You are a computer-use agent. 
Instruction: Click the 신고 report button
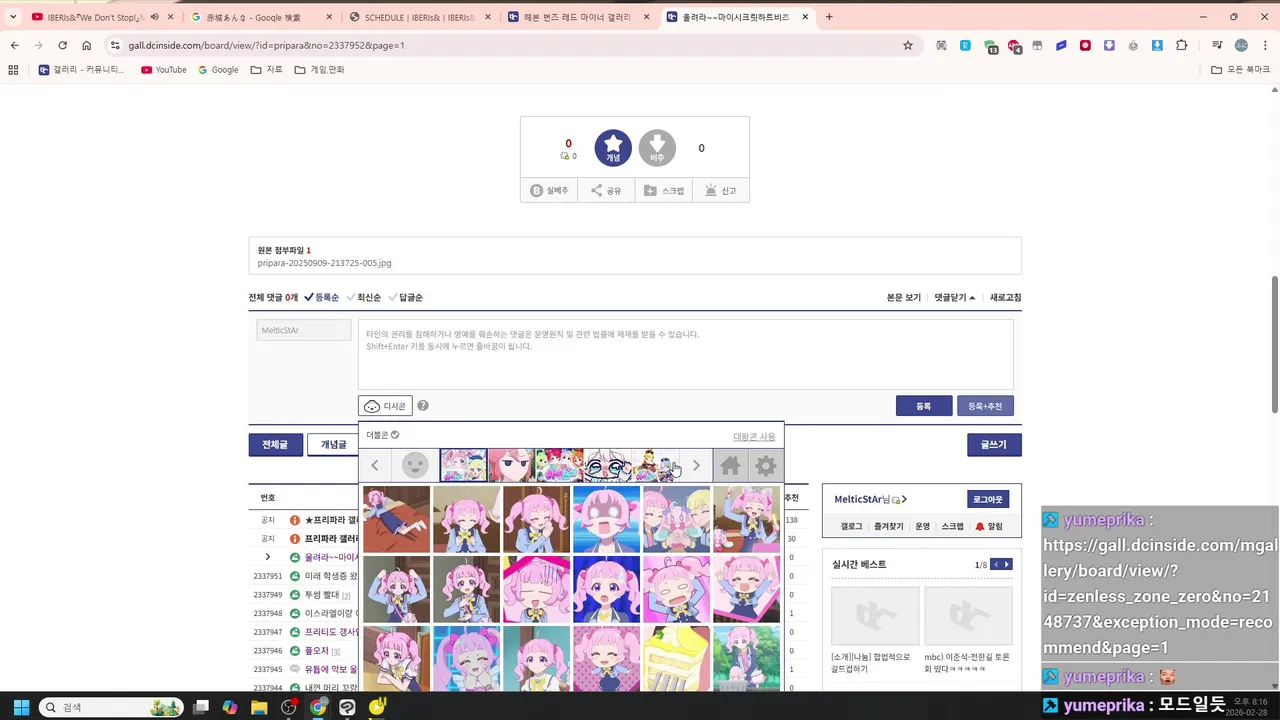point(721,190)
